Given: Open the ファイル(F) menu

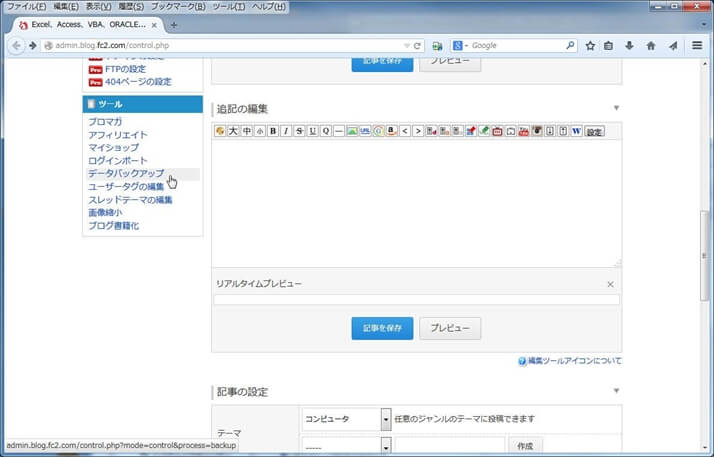Looking at the screenshot, I should tap(26, 6).
